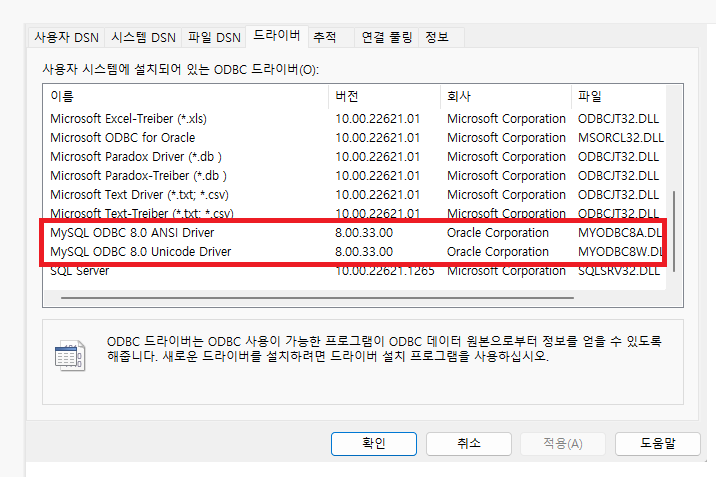Image resolution: width=716 pixels, height=477 pixels.
Task: Sort by the 이름 column header
Action: click(186, 96)
